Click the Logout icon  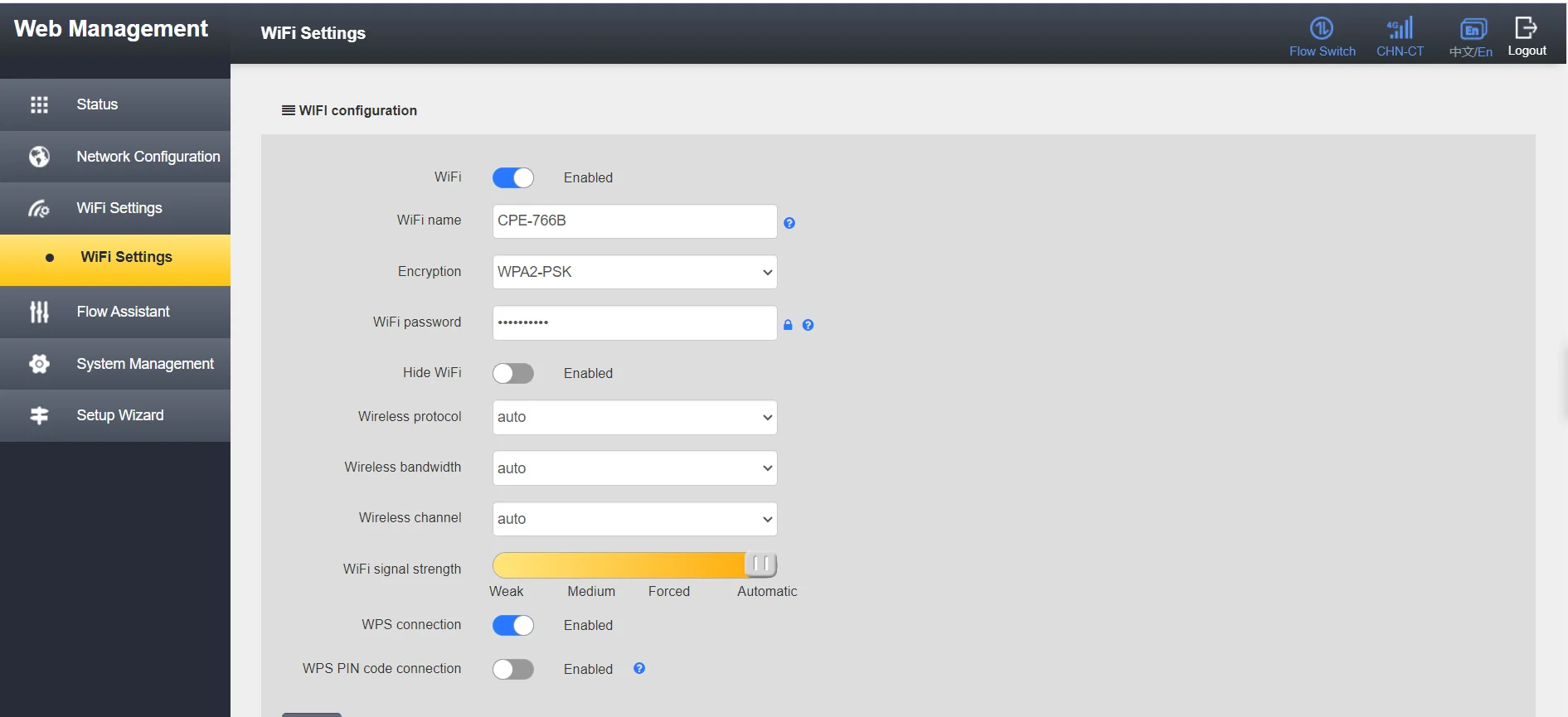[x=1526, y=28]
